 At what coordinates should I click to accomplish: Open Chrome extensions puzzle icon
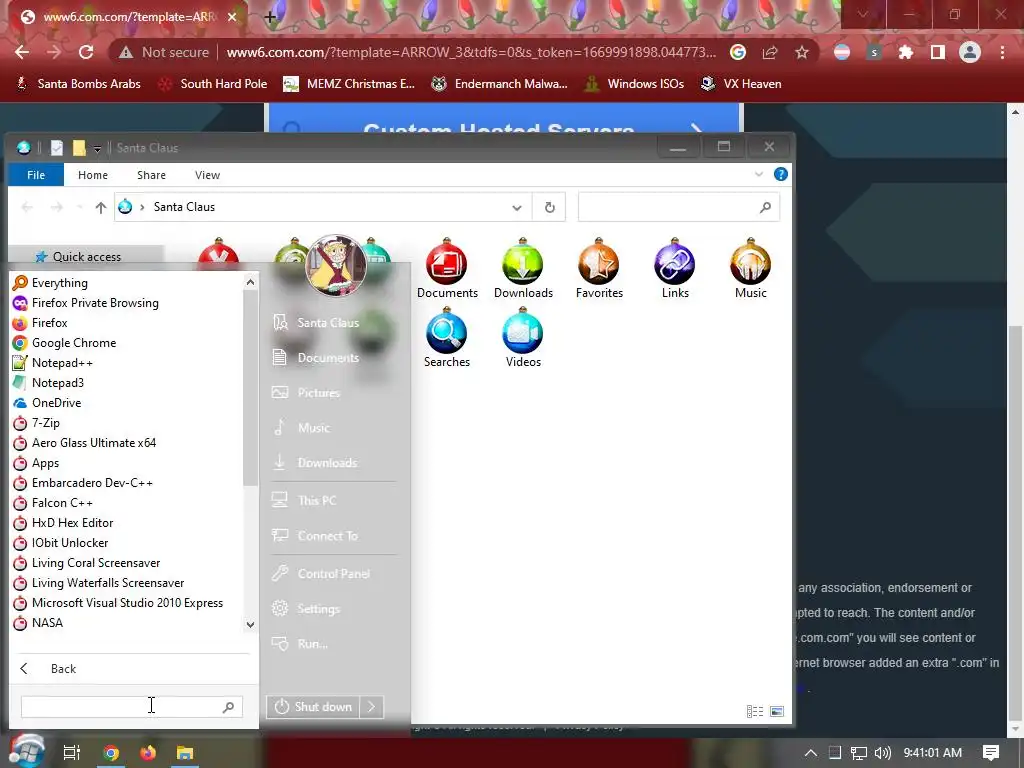click(906, 52)
